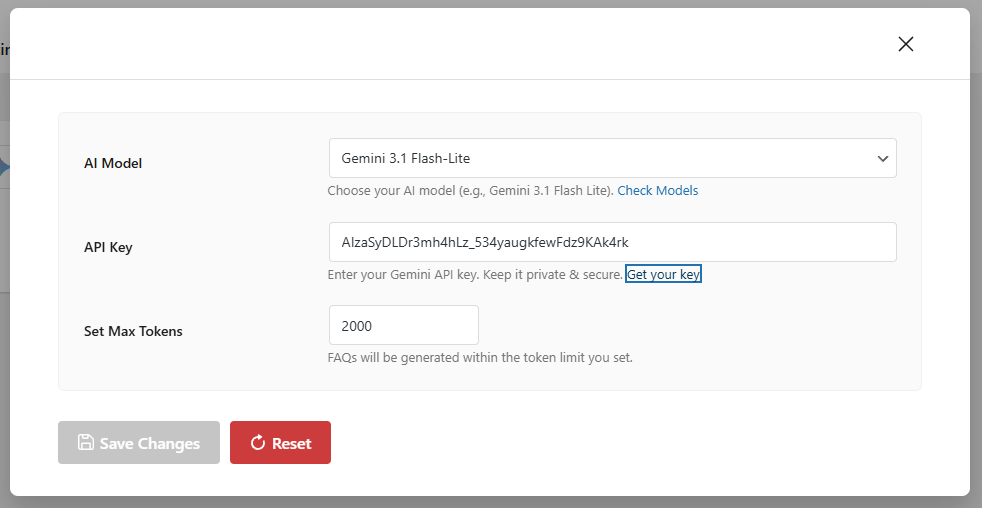This screenshot has width=982, height=508.
Task: Click the Set Max Tokens label
Action: tap(133, 331)
